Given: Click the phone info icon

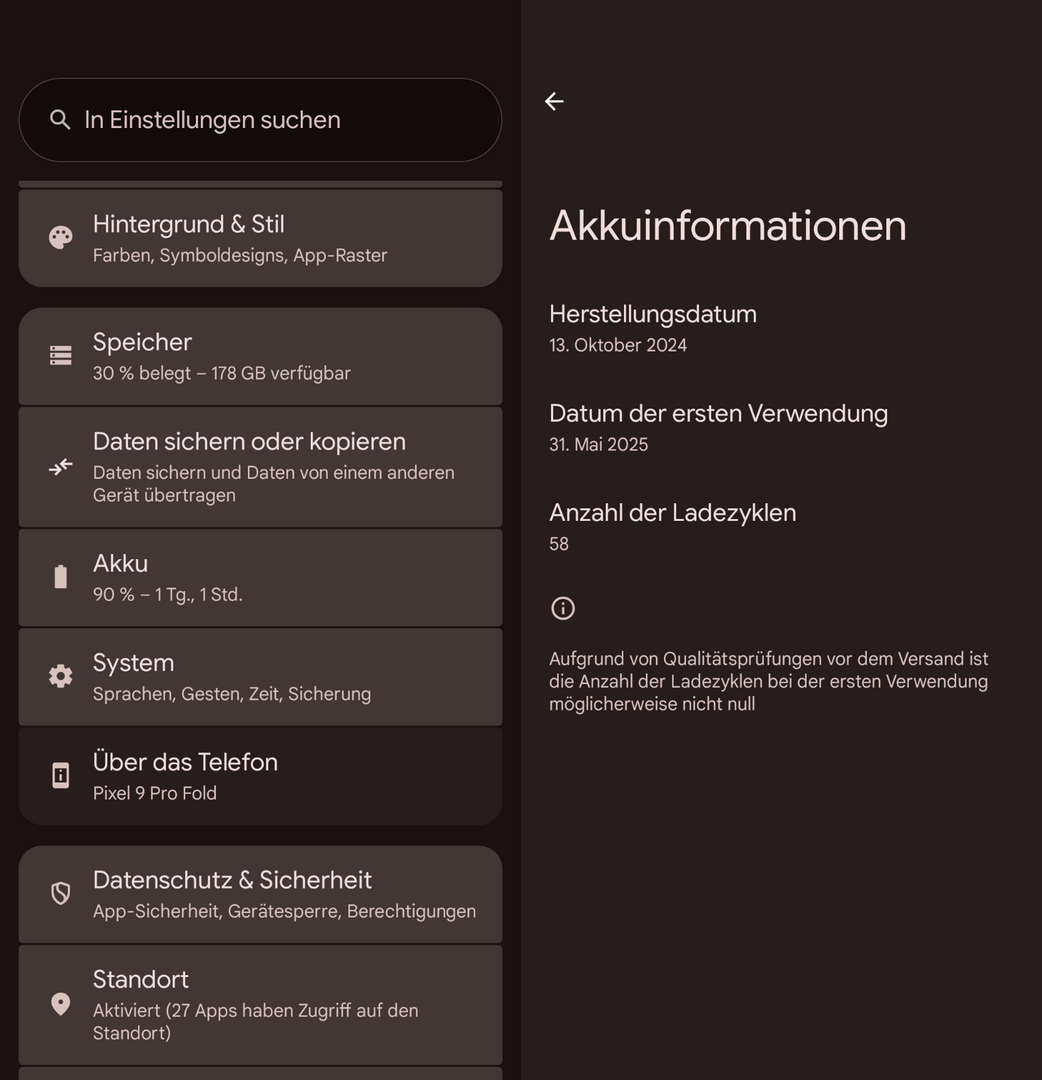Looking at the screenshot, I should coord(61,775).
